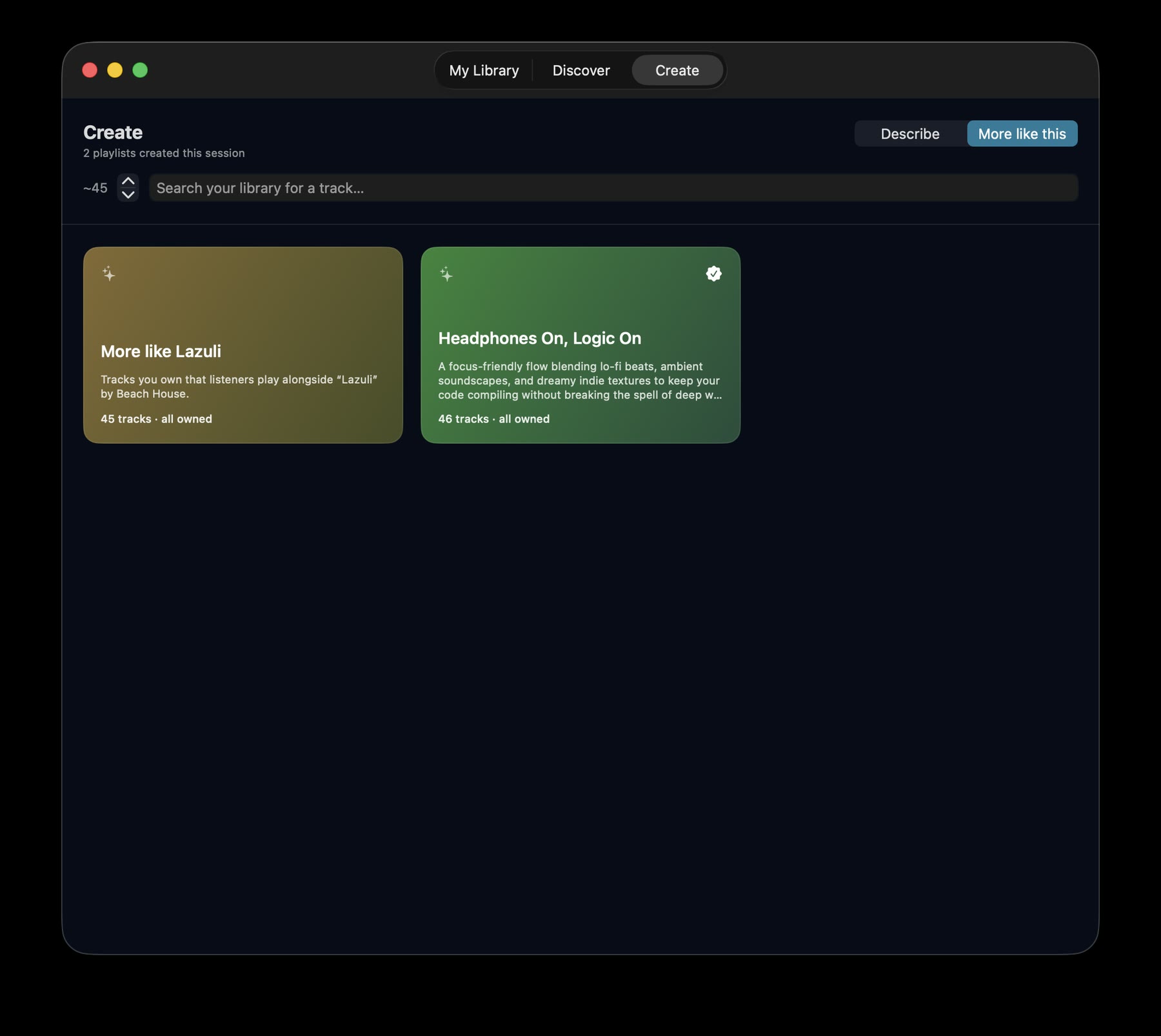The image size is (1161, 1036).
Task: Maximize the window with the green button
Action: coord(140,70)
